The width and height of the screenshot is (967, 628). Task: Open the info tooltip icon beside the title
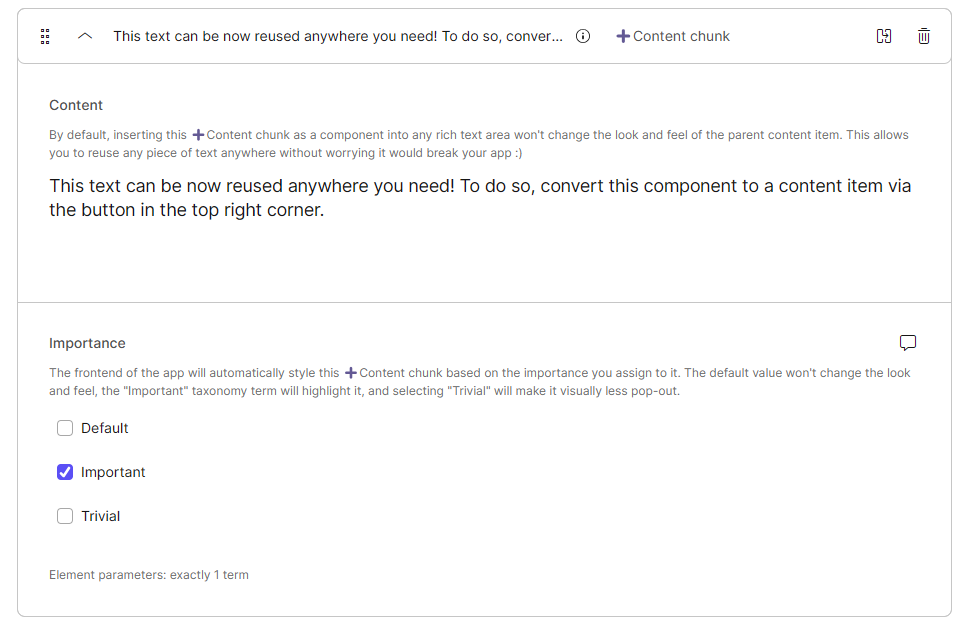583,36
